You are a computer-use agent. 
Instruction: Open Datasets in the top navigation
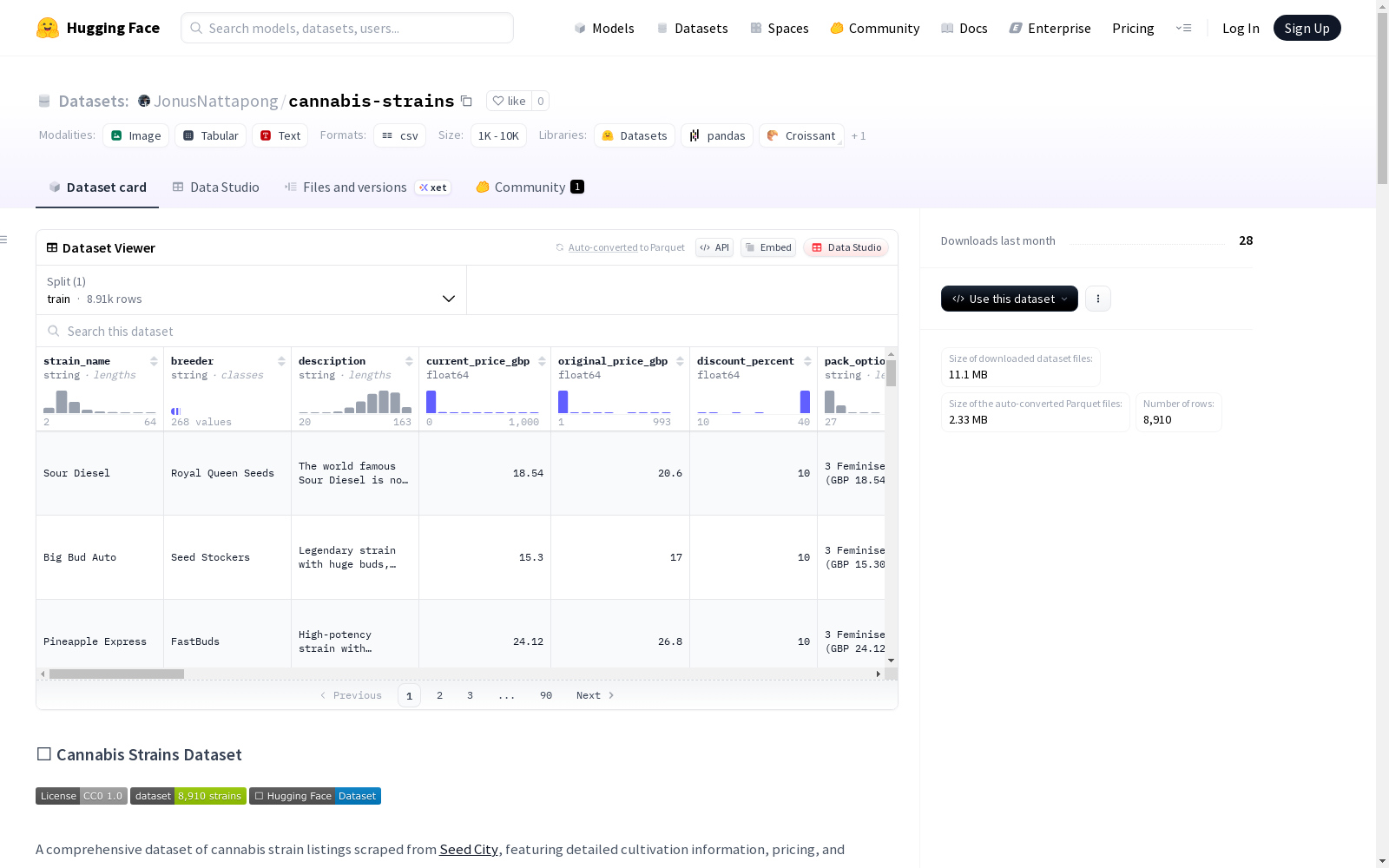(x=692, y=28)
